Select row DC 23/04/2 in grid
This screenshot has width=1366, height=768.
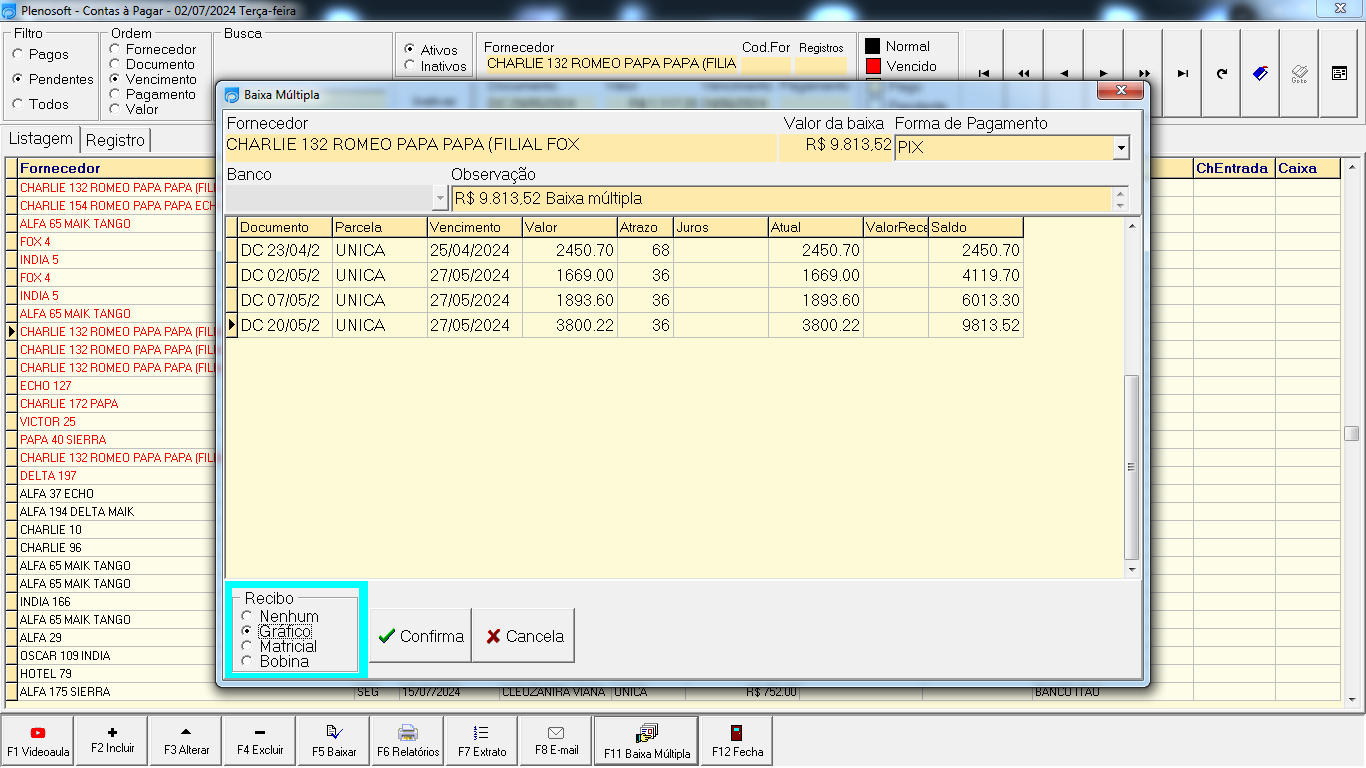tap(630, 250)
